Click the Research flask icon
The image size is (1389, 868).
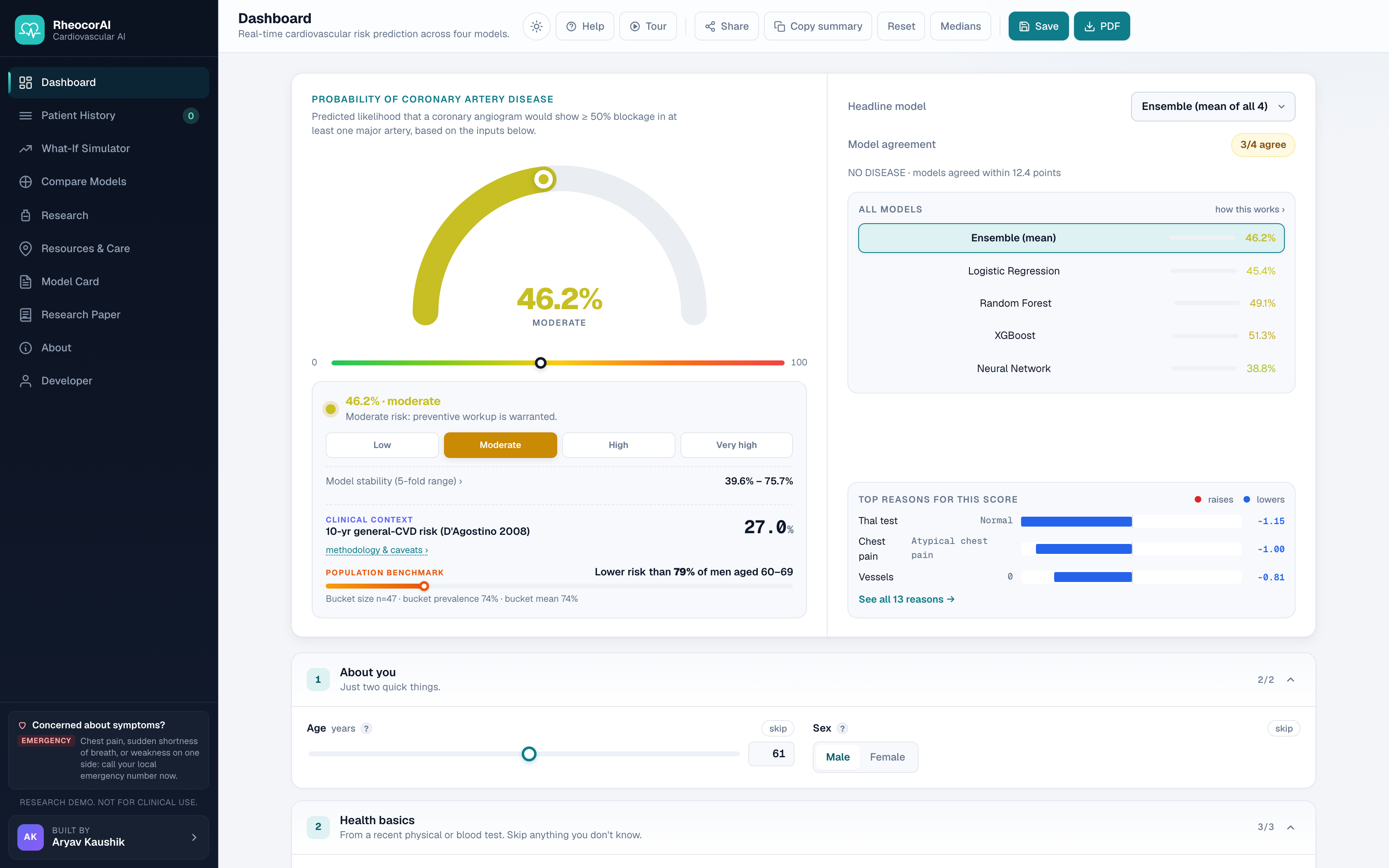coord(25,215)
